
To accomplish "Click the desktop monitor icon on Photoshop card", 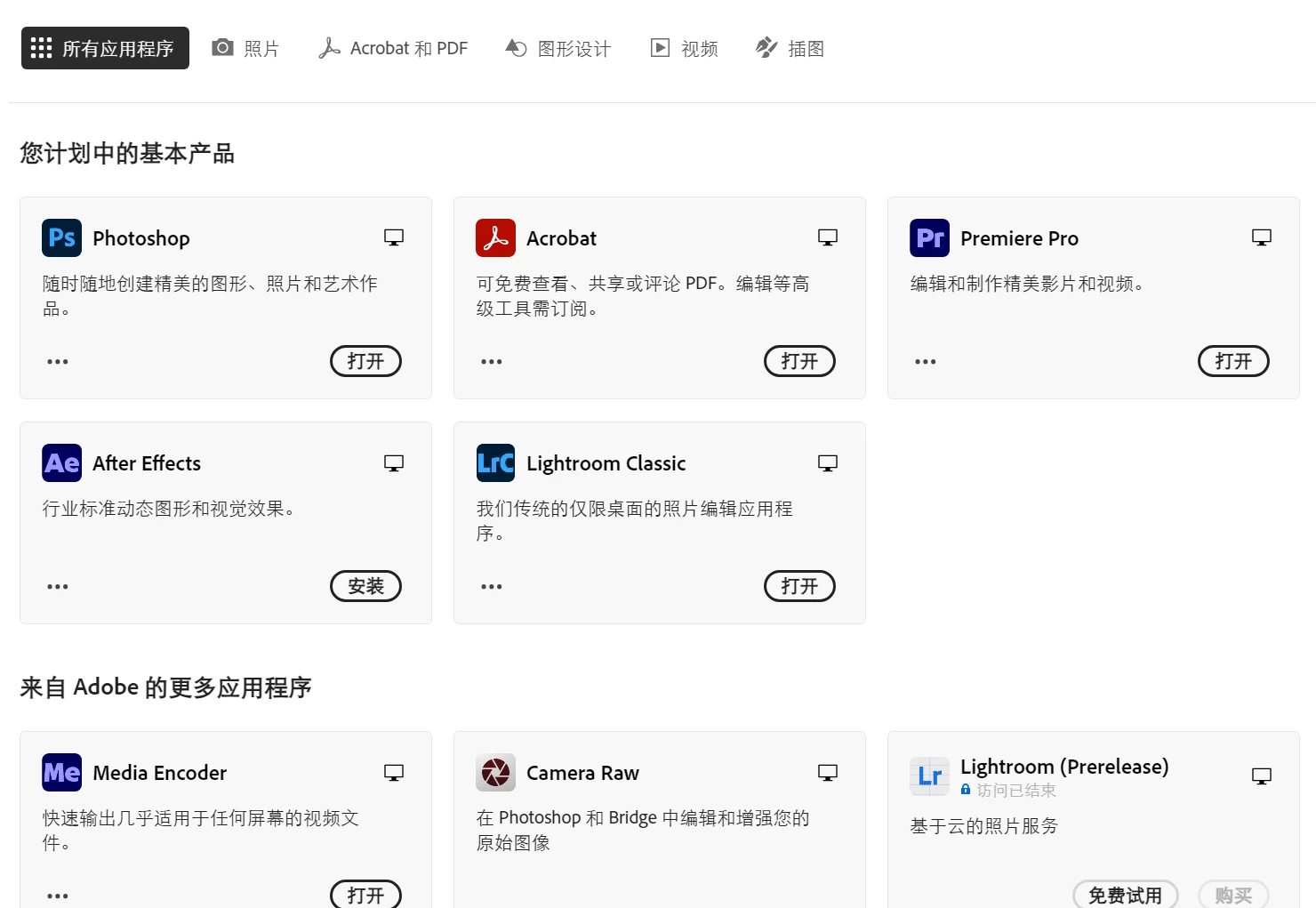I will click(x=394, y=237).
